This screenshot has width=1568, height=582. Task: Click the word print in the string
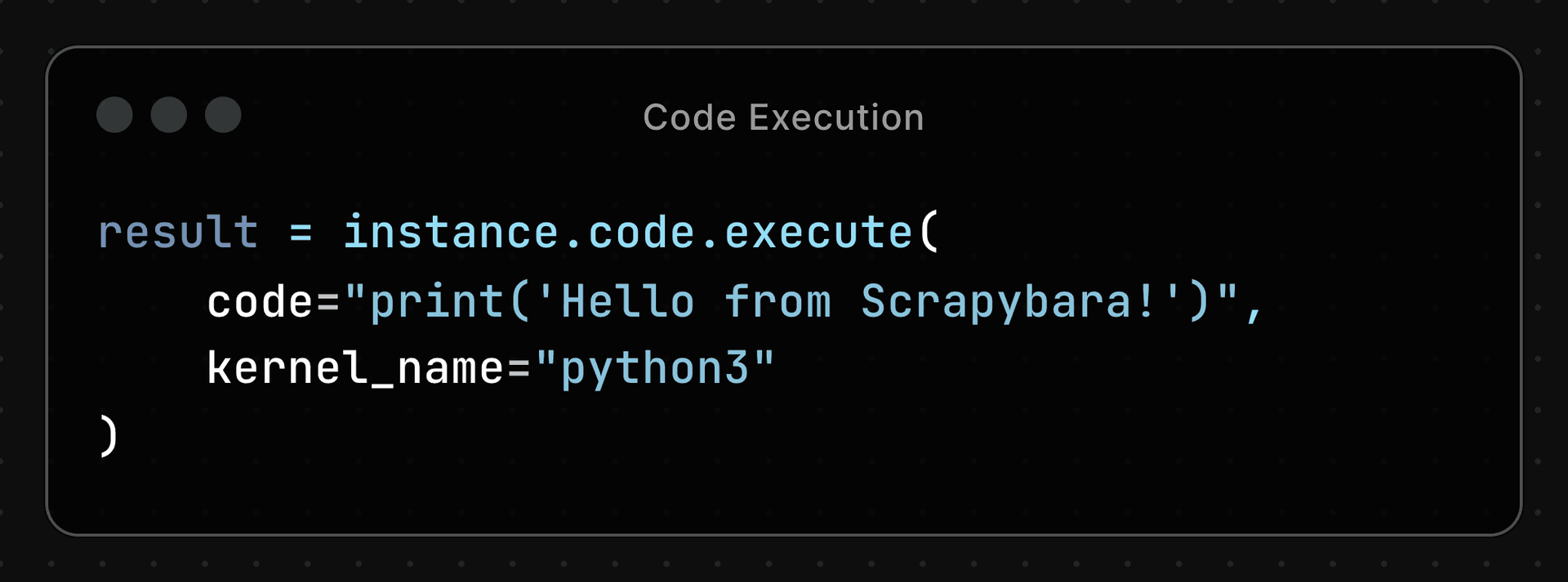(437, 302)
